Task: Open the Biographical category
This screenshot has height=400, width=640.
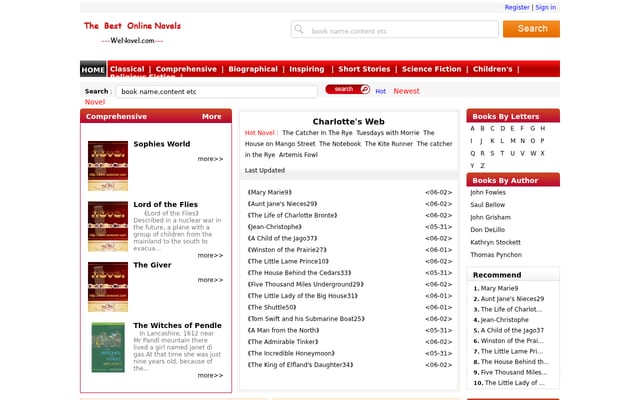Action: pos(253,69)
